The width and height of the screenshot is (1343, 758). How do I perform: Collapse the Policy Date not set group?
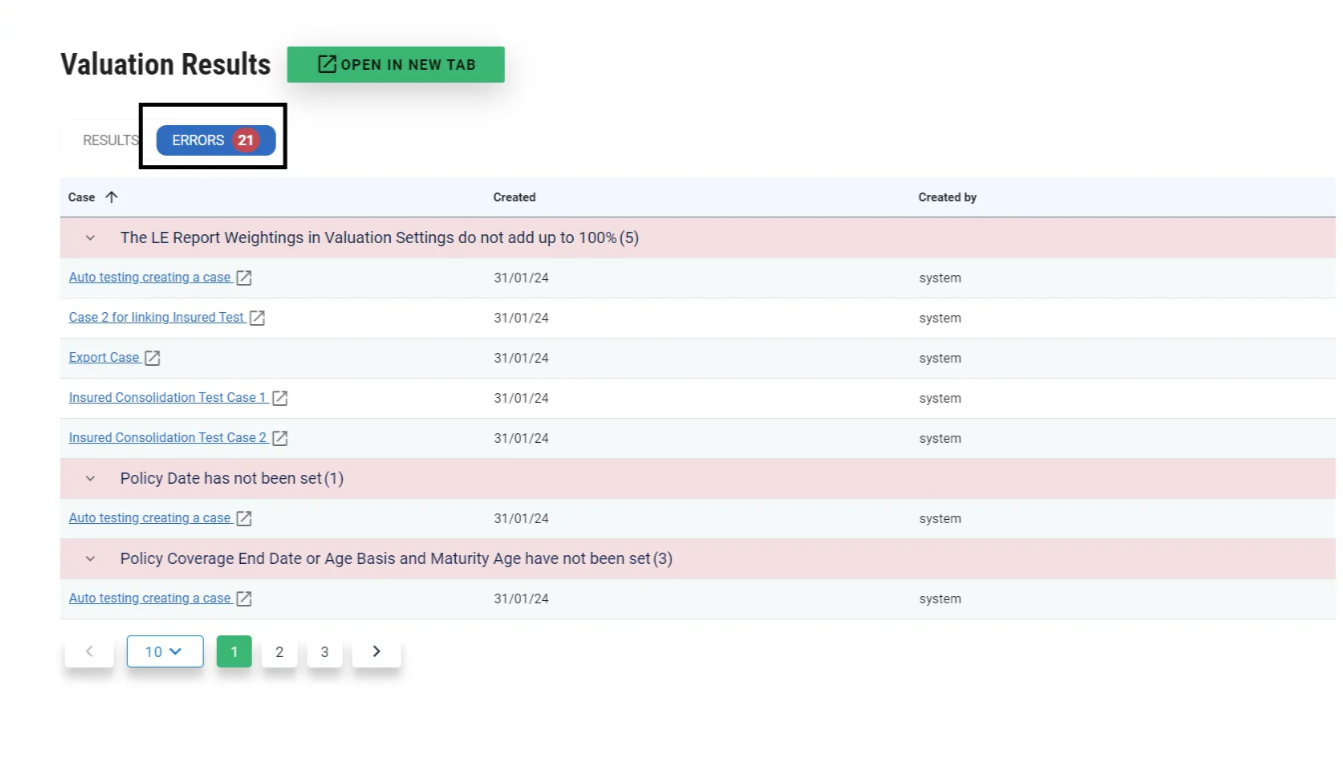pos(90,479)
